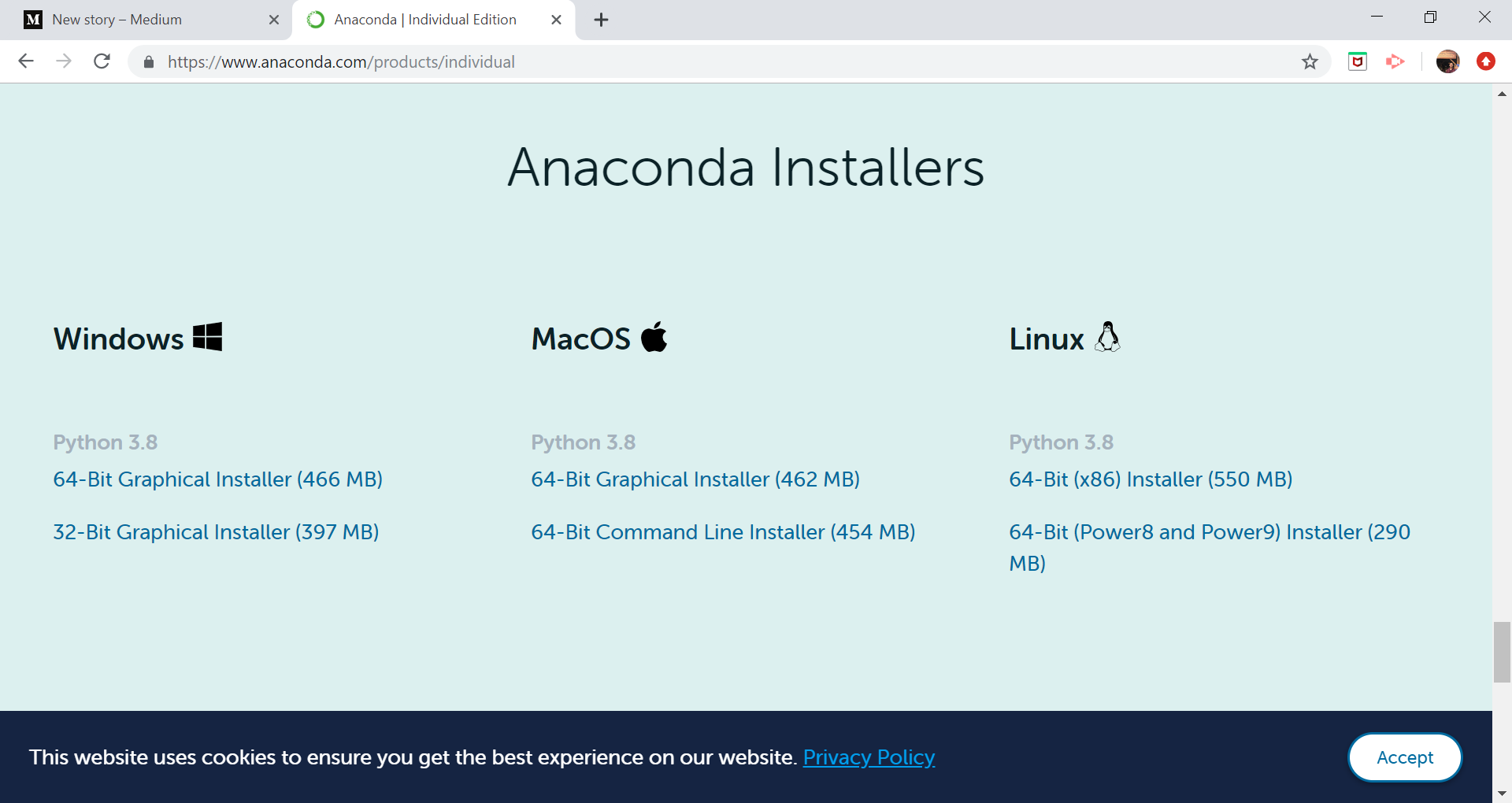Viewport: 1512px width, 803px height.
Task: Click the orange arrow extension icon
Action: point(1395,61)
